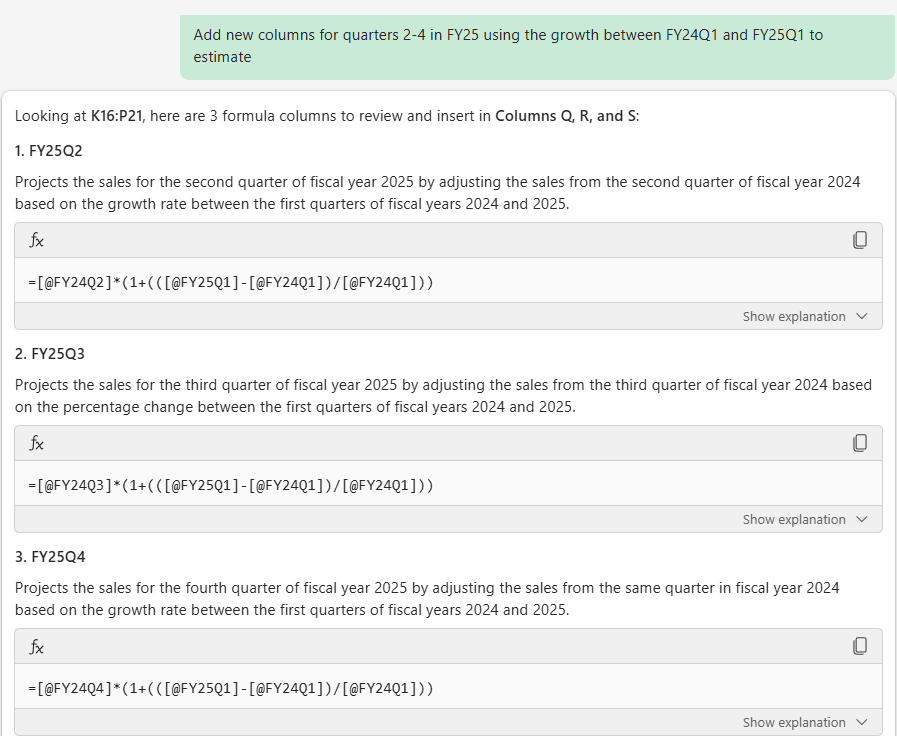Viewport: 897px width, 736px height.
Task: Select the =[@FY24Q2] formula text
Action: pyautogui.click(x=231, y=283)
